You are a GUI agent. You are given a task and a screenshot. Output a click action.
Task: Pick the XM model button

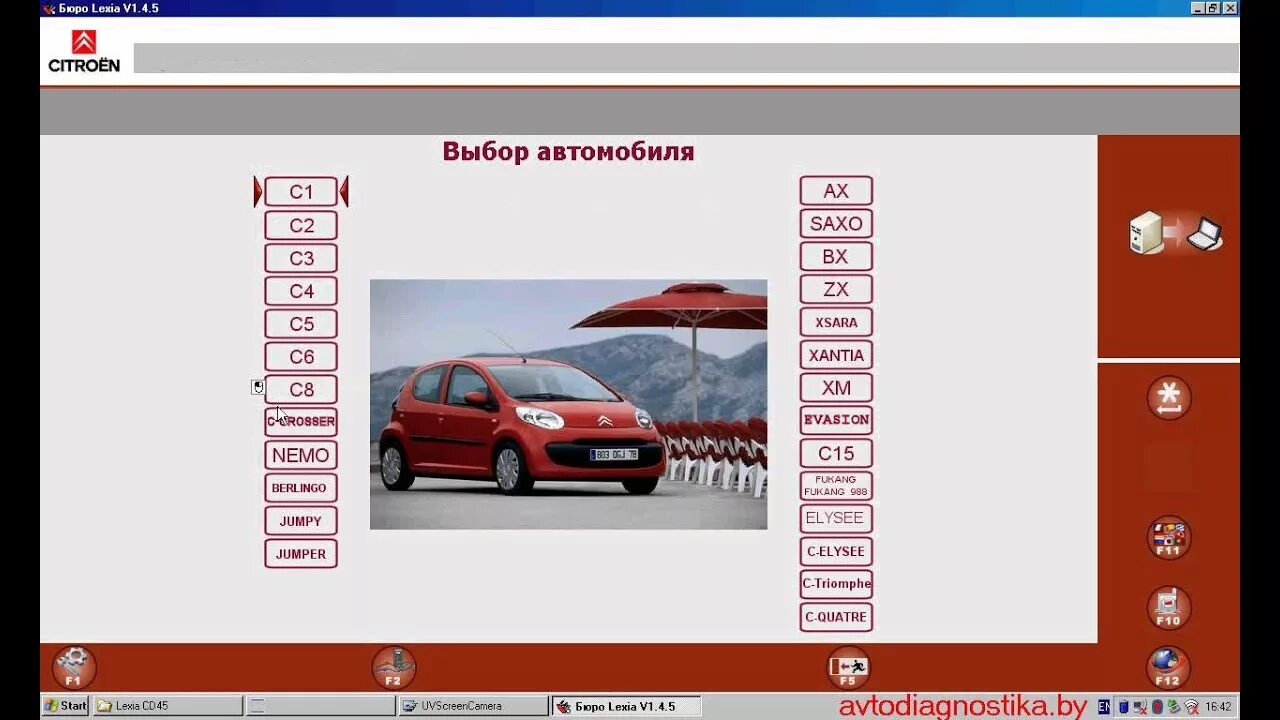(836, 388)
